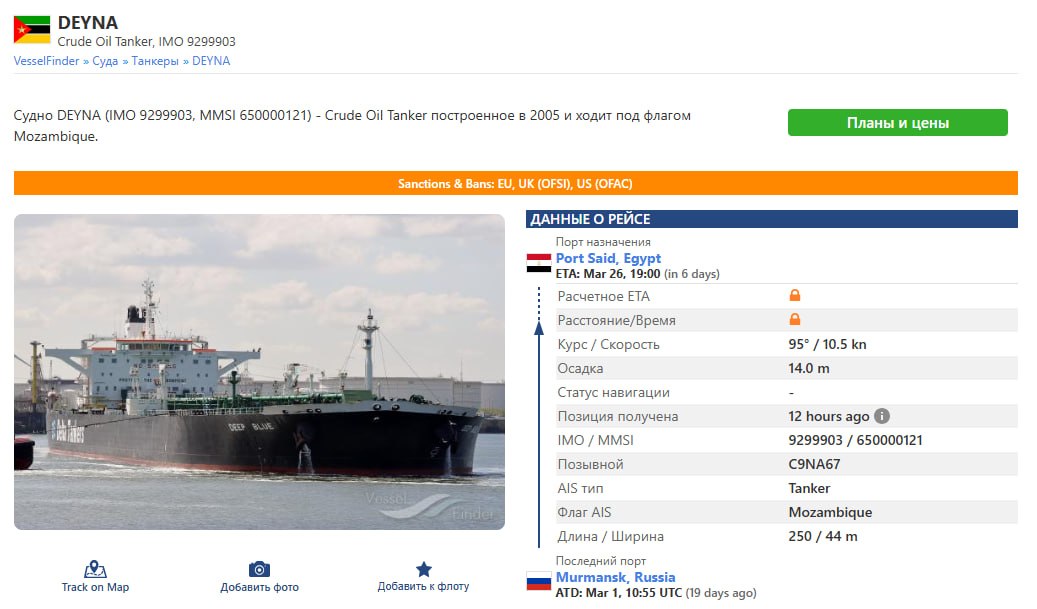1037x609 pixels.
Task: Click the Осадка row label
Action: (580, 368)
